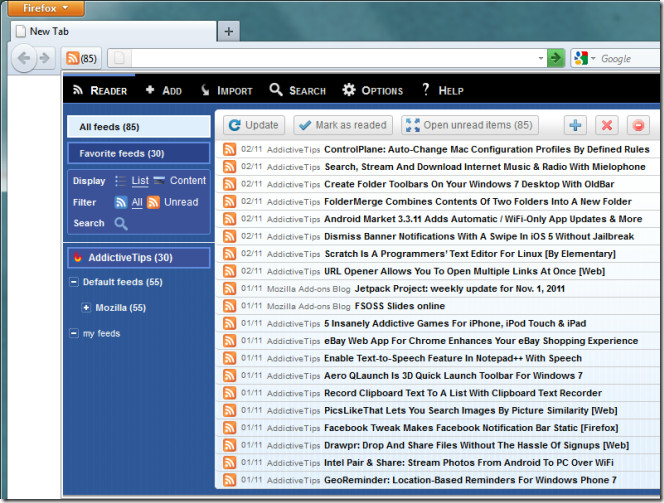The width and height of the screenshot is (664, 503).
Task: Click RSS icon of GeoReminder article row
Action: pyautogui.click(x=230, y=480)
